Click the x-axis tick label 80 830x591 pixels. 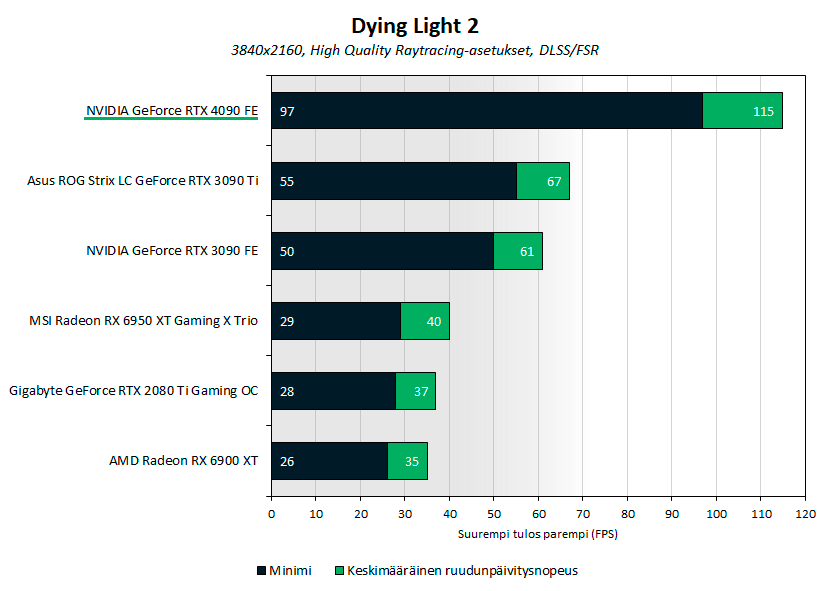[628, 514]
